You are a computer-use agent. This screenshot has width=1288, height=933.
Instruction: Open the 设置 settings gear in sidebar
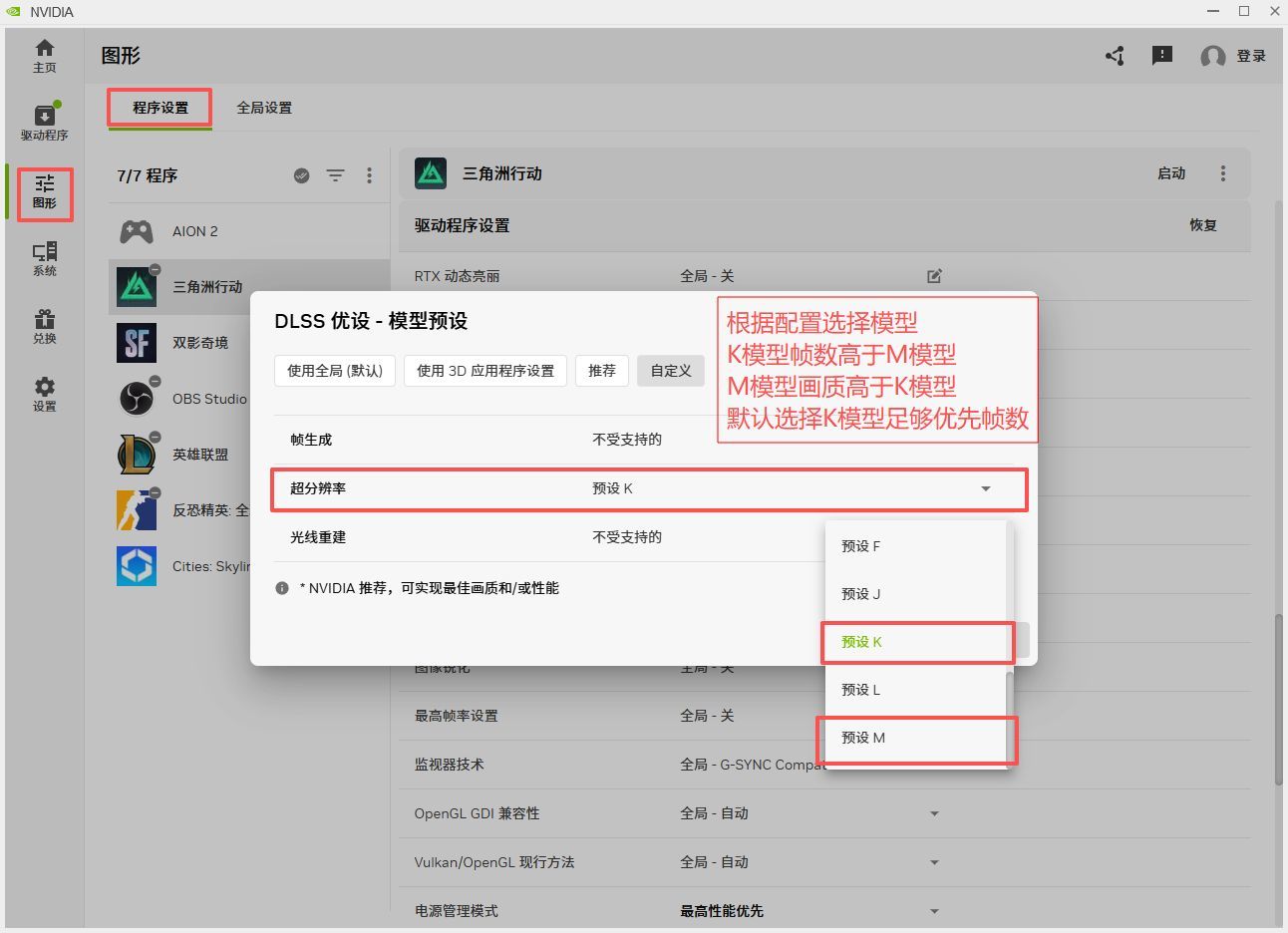44,395
